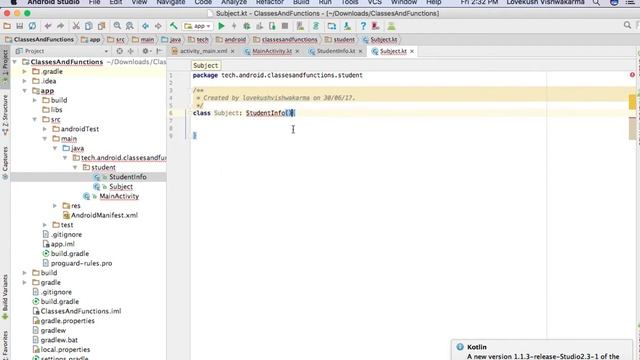The width and height of the screenshot is (640, 360).
Task: Expand the .idea folder
Action: pyautogui.click(x=24, y=81)
